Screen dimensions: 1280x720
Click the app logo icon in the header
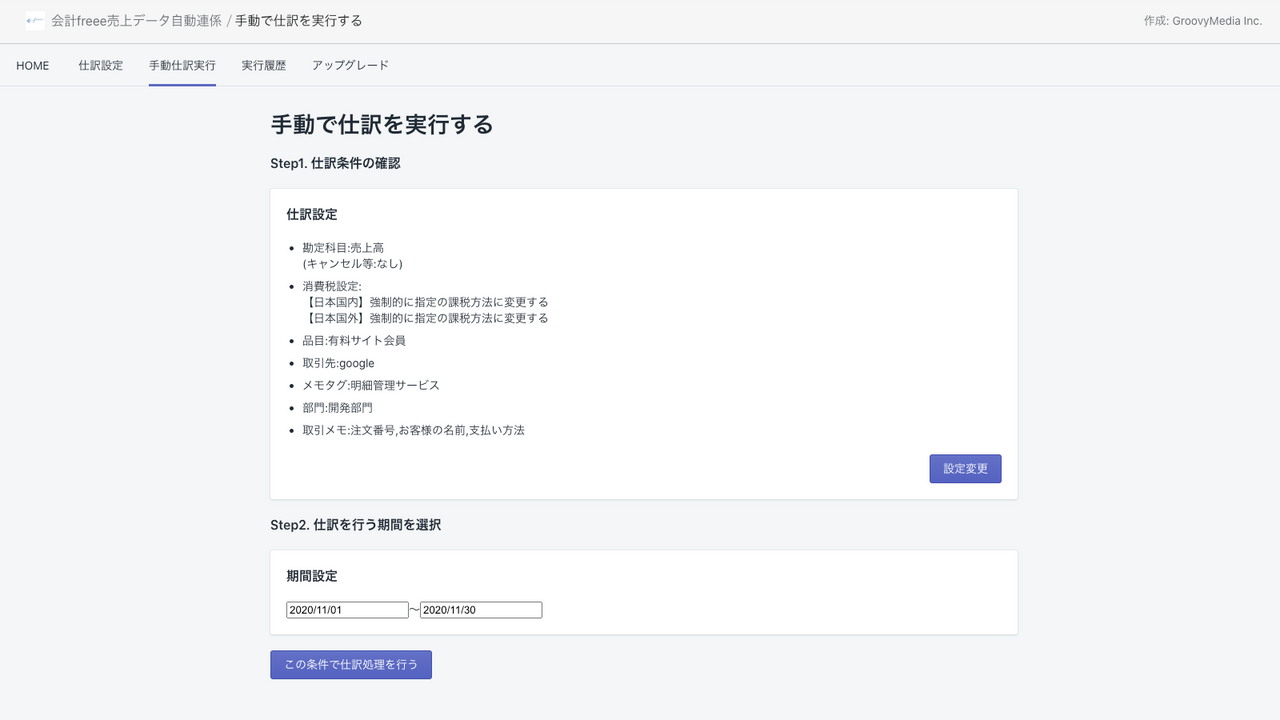tap(35, 19)
